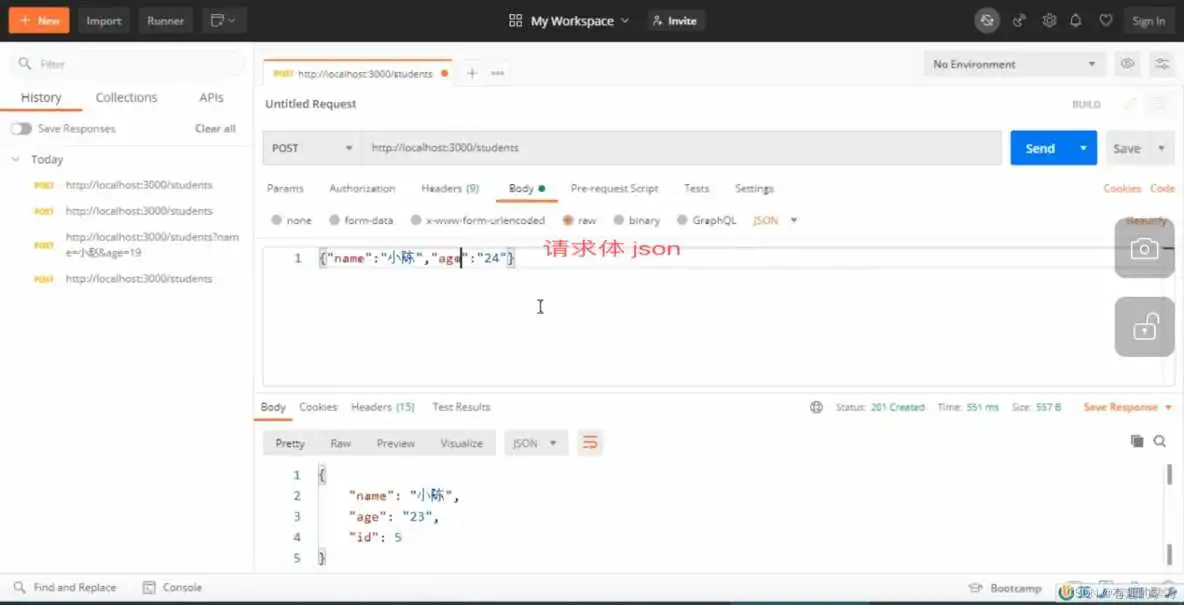Image resolution: width=1184 pixels, height=605 pixels.
Task: Click the environment quick look eye icon
Action: point(1127,64)
